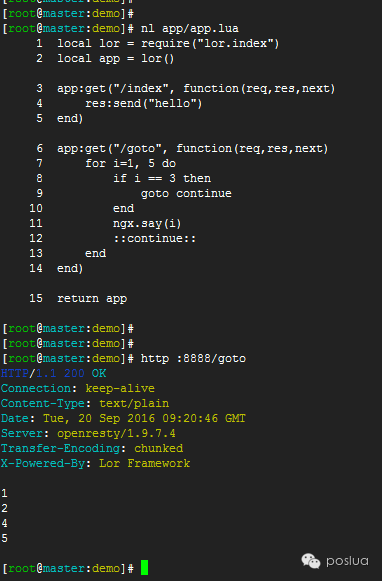This screenshot has width=382, height=581.
Task: Click the 'chunked' Transfer-Encoding value
Action: click(158, 448)
